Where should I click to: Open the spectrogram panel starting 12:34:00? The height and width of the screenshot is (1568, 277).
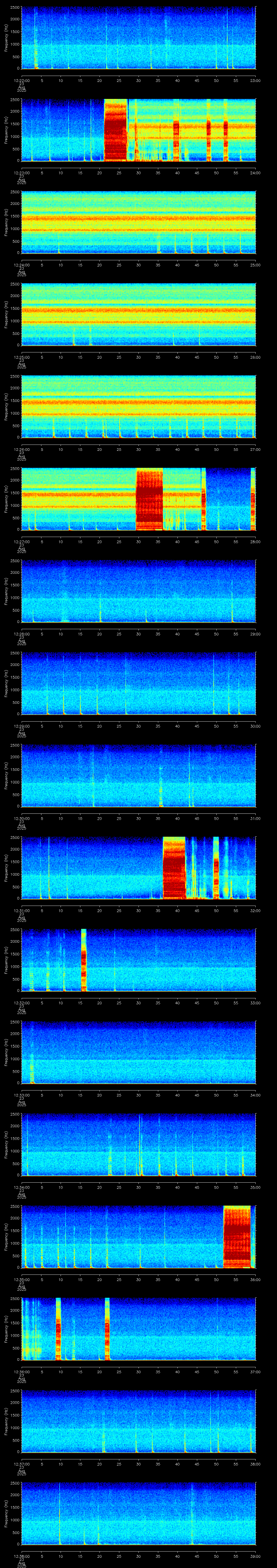138,1144
